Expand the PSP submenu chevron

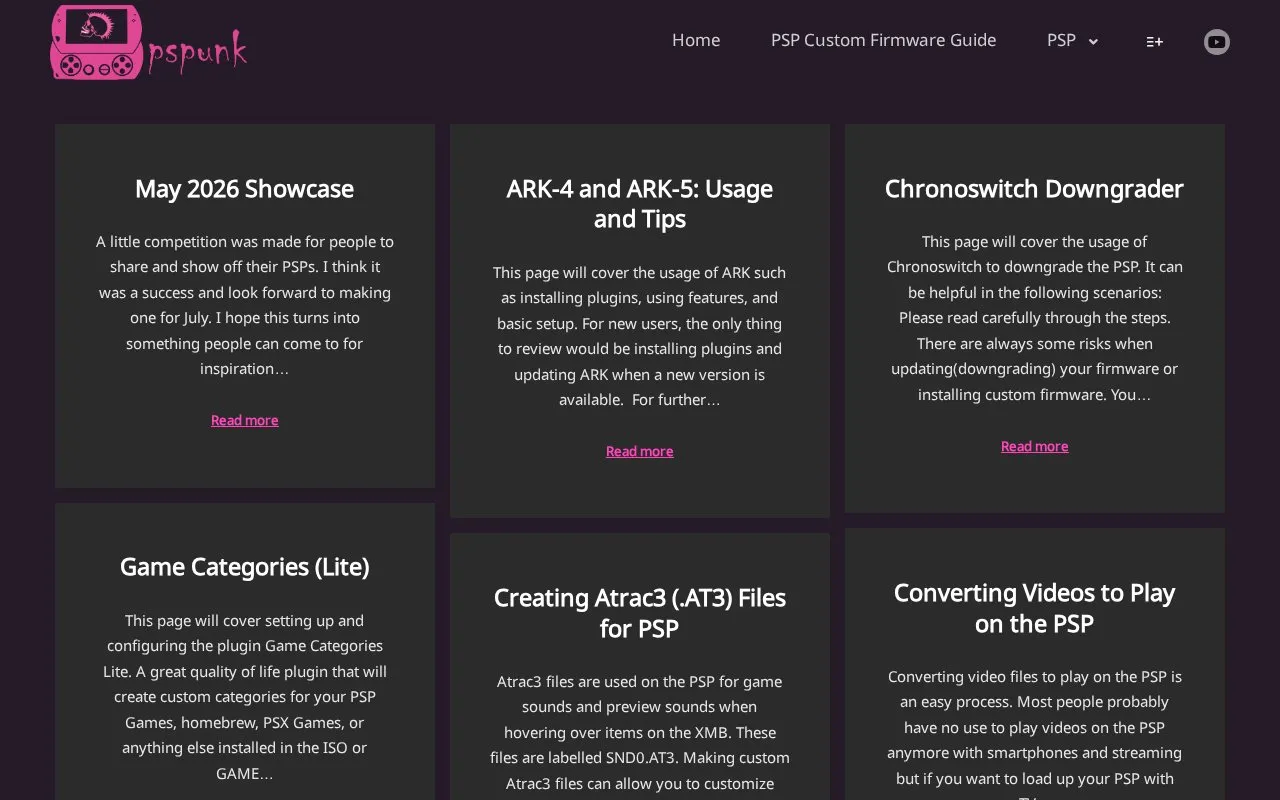[1093, 41]
